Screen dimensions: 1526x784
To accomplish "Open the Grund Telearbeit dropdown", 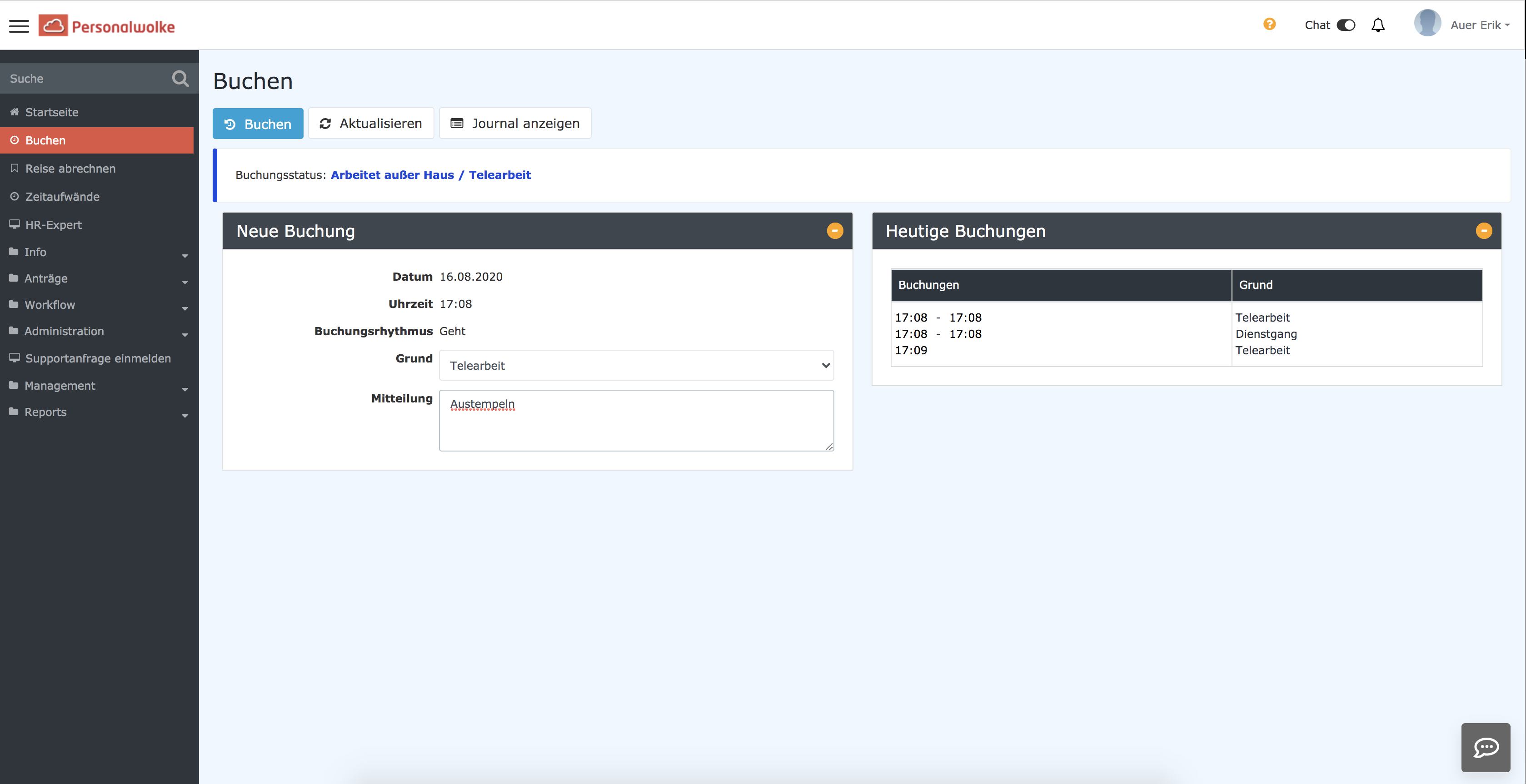I will 636,365.
